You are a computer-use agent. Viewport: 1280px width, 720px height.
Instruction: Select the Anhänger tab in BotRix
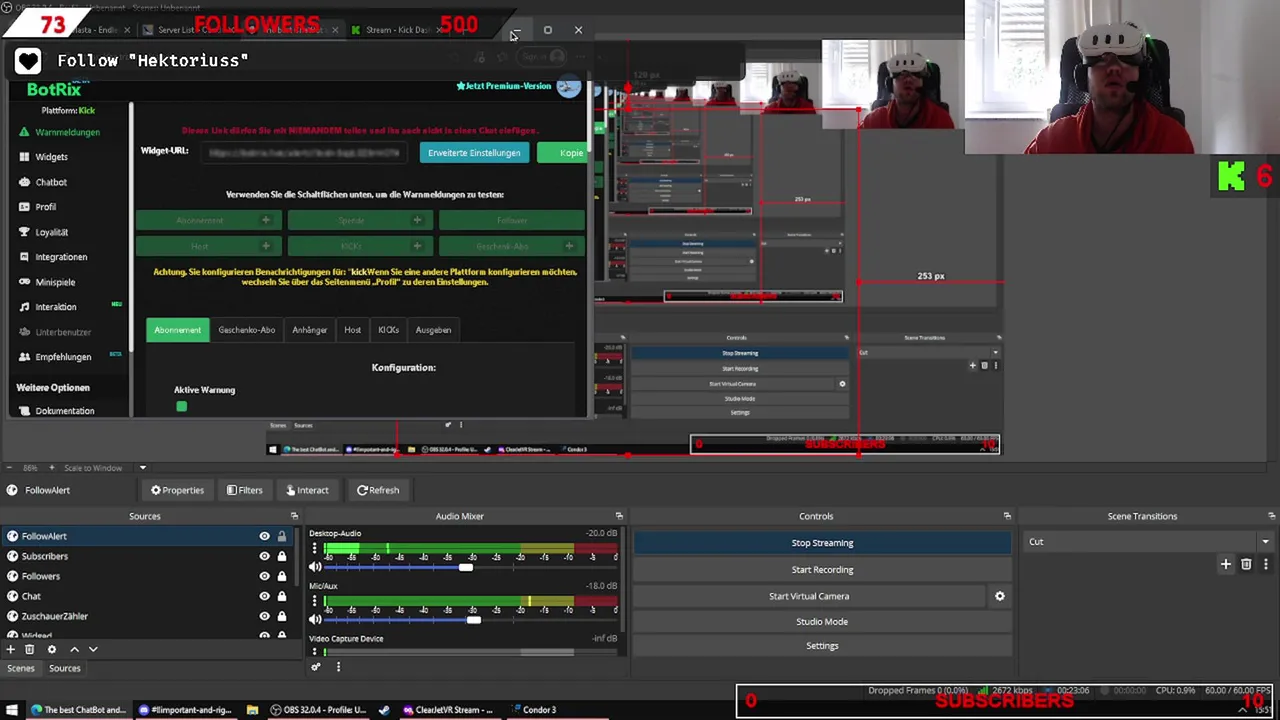click(x=309, y=330)
